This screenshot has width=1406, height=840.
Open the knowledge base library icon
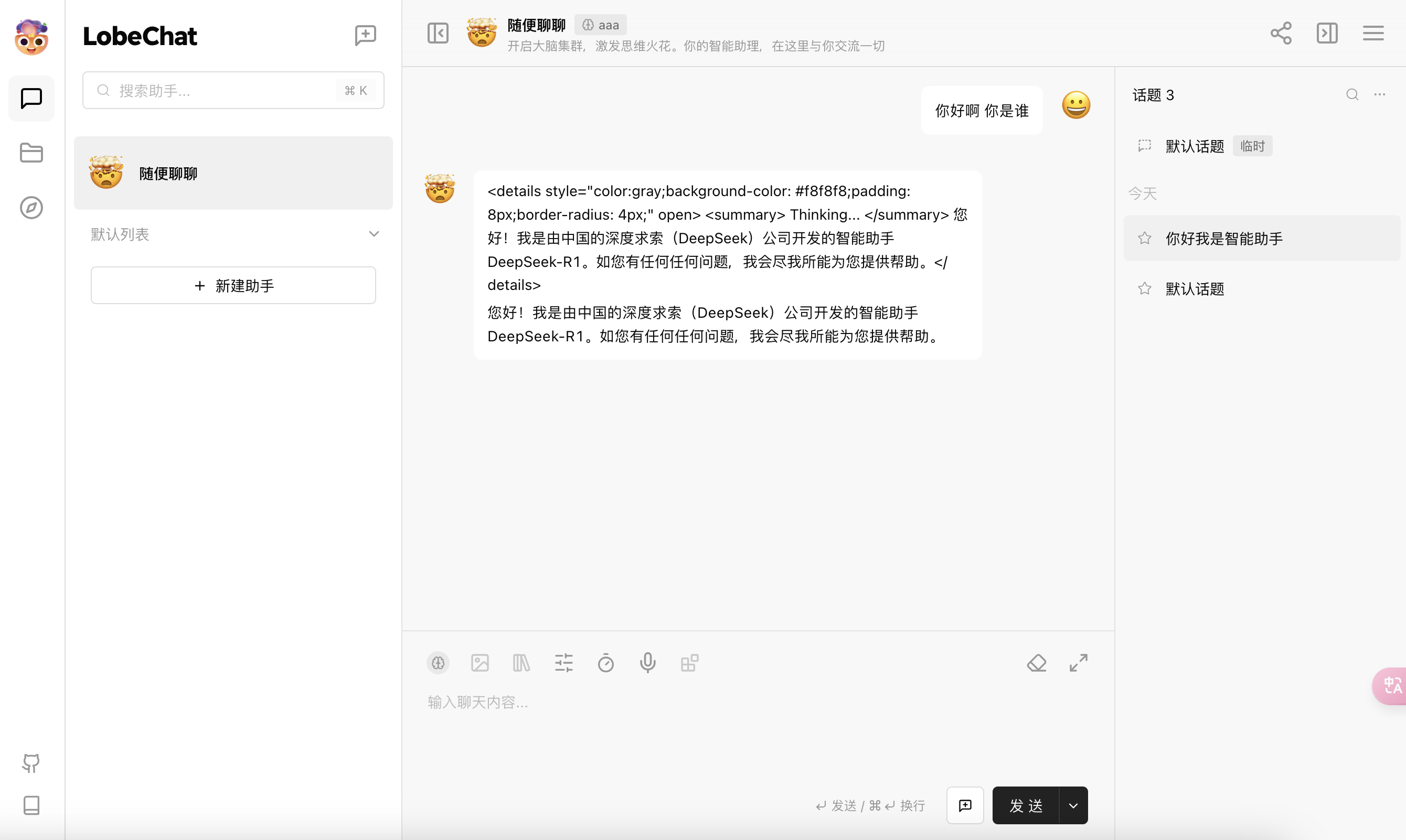521,663
